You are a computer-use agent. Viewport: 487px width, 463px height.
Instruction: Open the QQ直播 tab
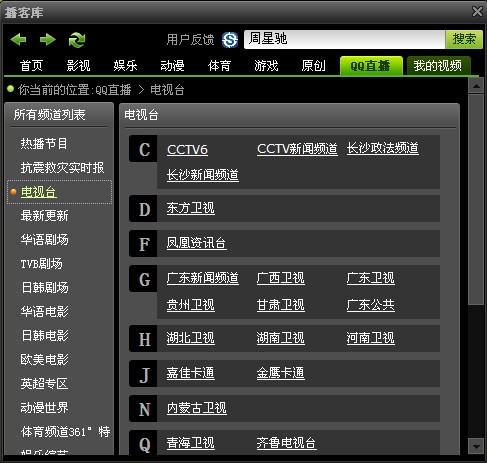click(x=371, y=66)
